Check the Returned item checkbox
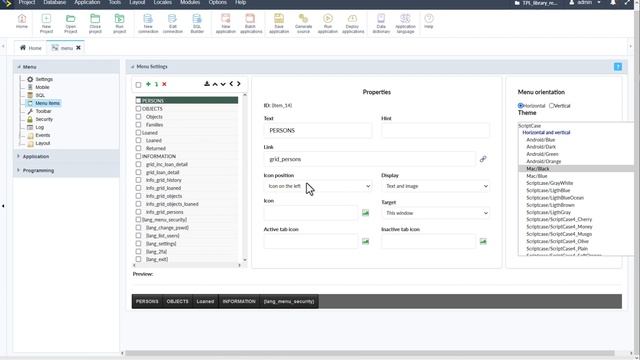Image resolution: width=640 pixels, height=360 pixels. (138, 149)
